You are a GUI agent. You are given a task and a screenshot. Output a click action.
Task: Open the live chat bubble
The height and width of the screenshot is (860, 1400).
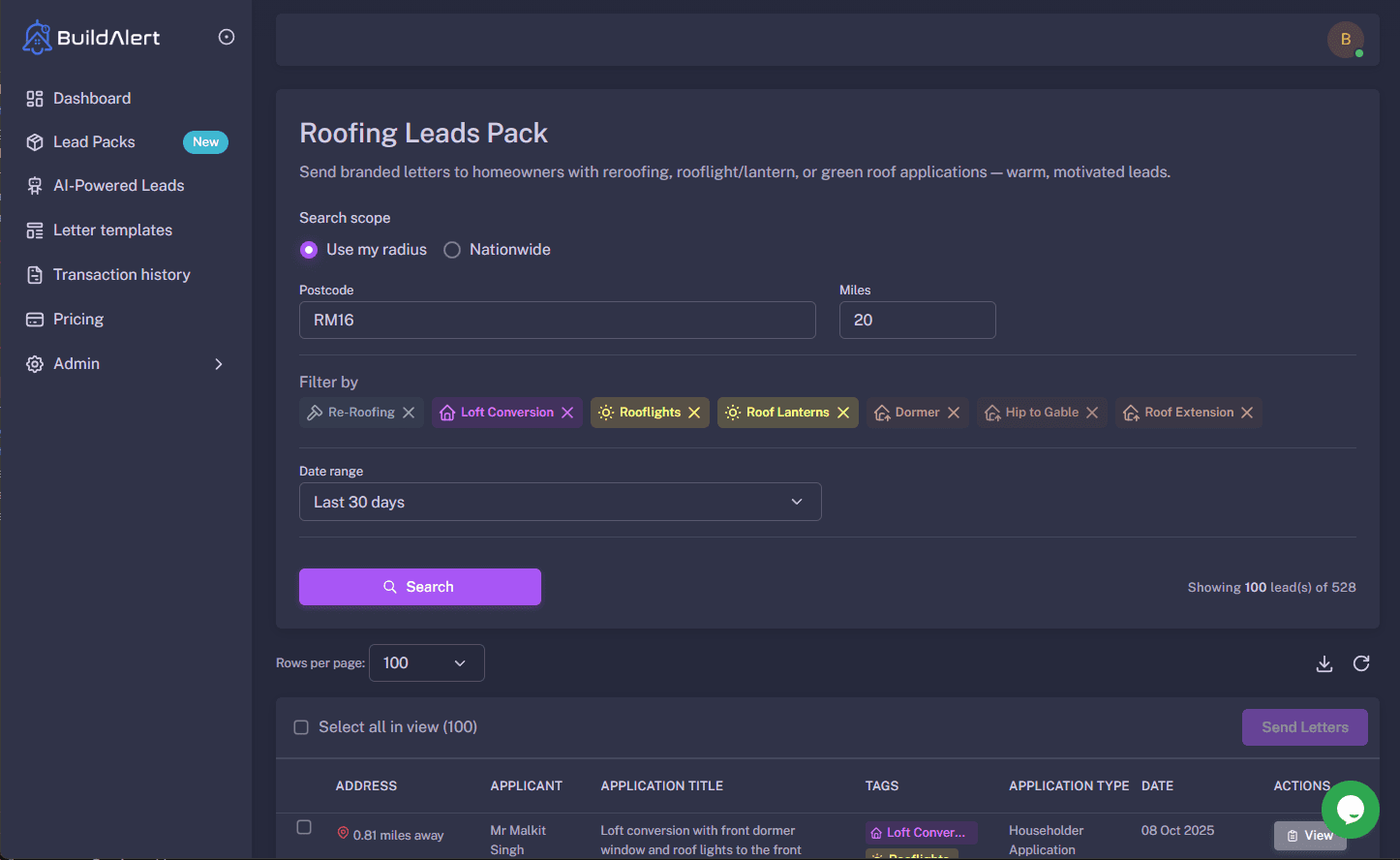(1350, 809)
